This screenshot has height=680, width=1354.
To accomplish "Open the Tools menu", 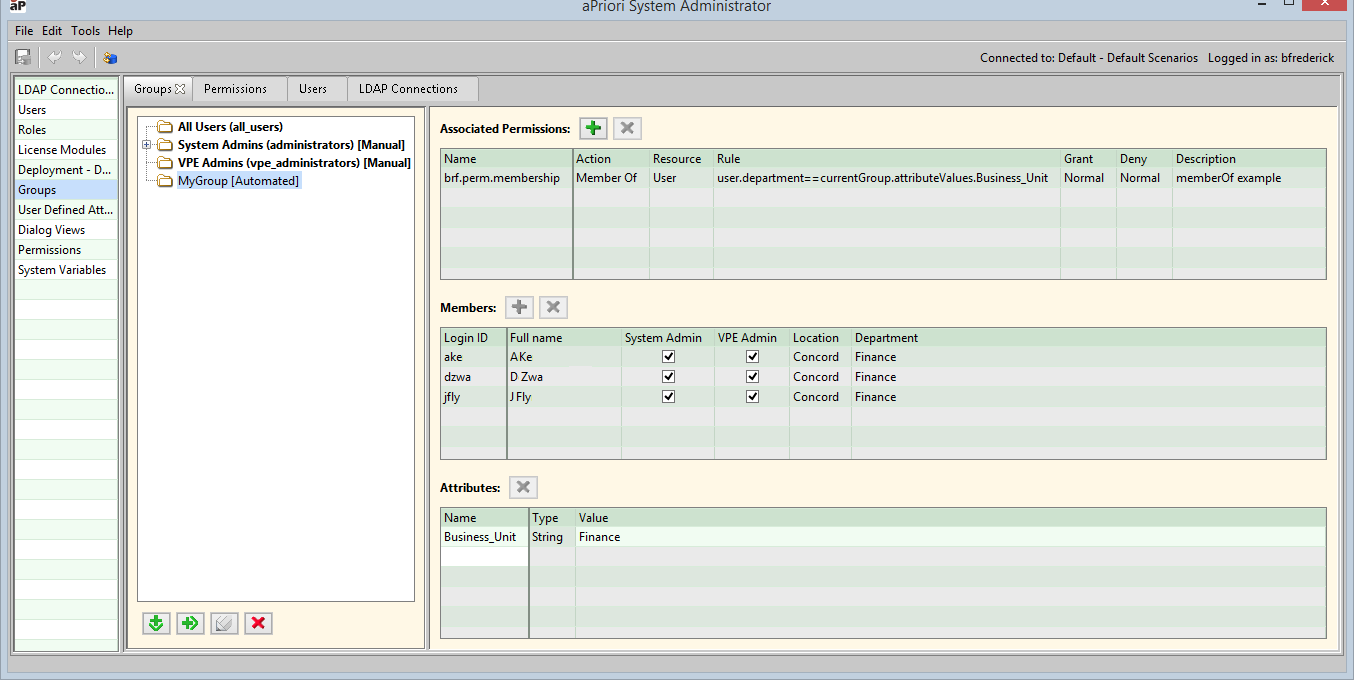I will click(x=85, y=31).
